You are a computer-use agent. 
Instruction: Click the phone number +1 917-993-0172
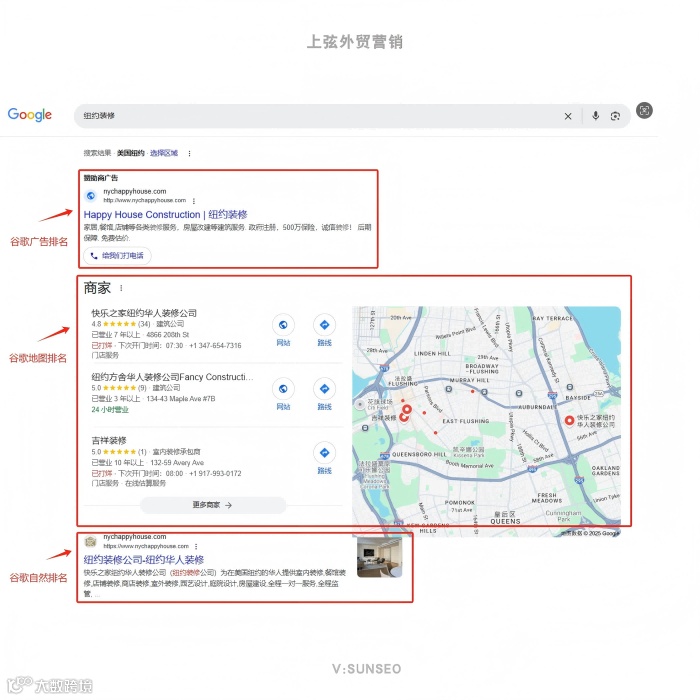tap(215, 473)
